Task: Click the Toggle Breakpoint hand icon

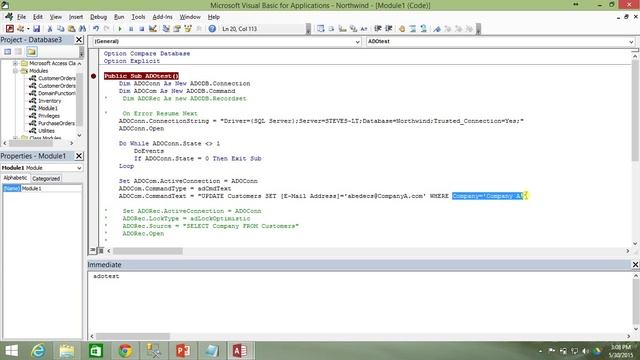Action: 402,29
